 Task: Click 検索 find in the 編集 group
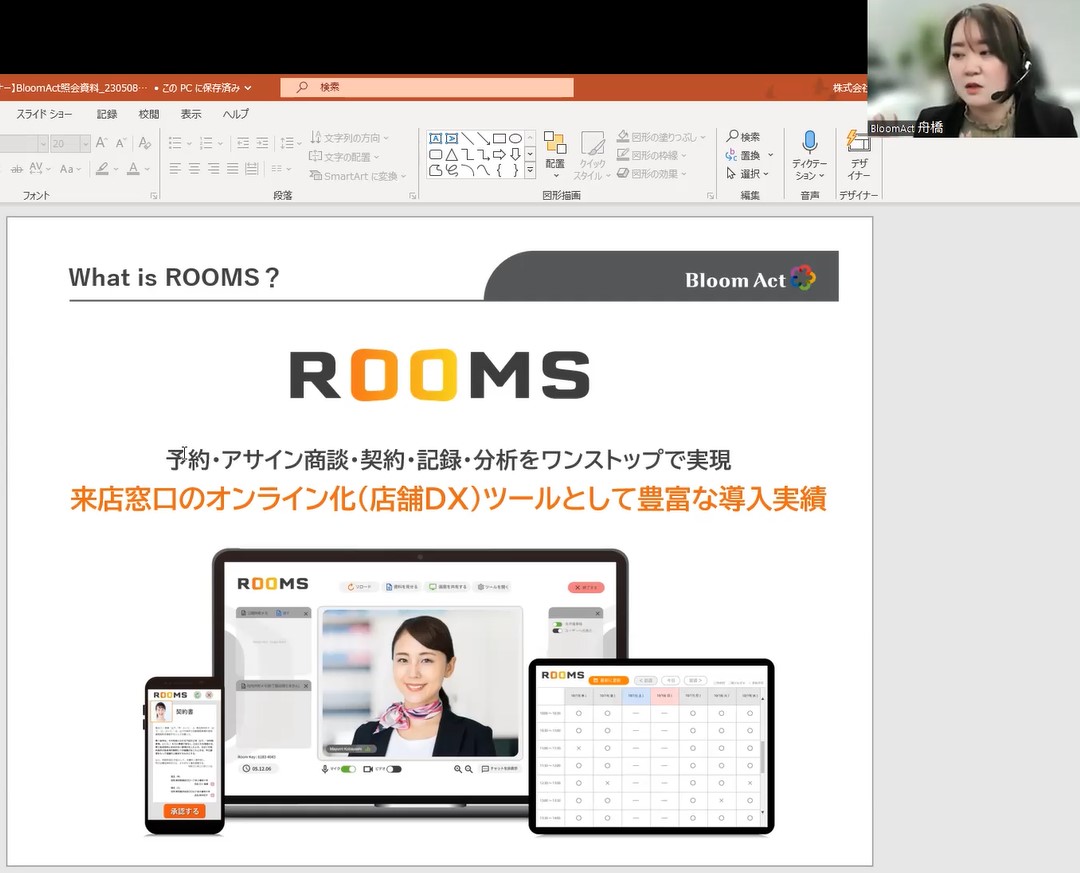pyautogui.click(x=743, y=136)
